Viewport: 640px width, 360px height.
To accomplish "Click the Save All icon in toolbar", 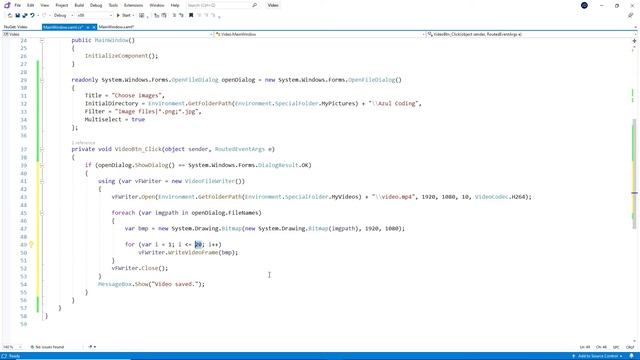I will point(24,16).
